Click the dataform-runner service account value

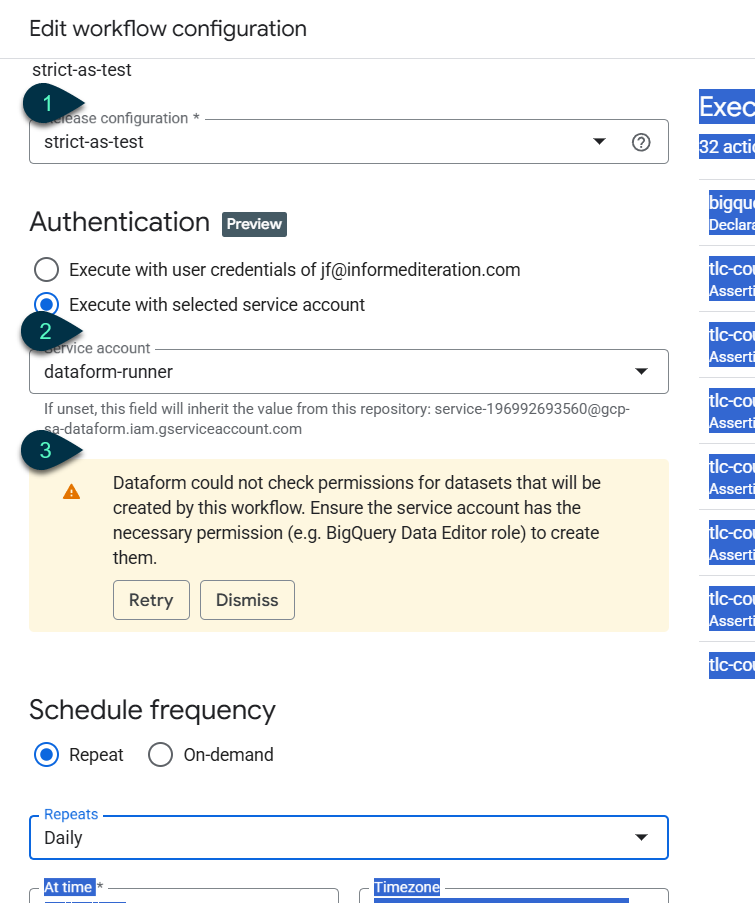109,372
